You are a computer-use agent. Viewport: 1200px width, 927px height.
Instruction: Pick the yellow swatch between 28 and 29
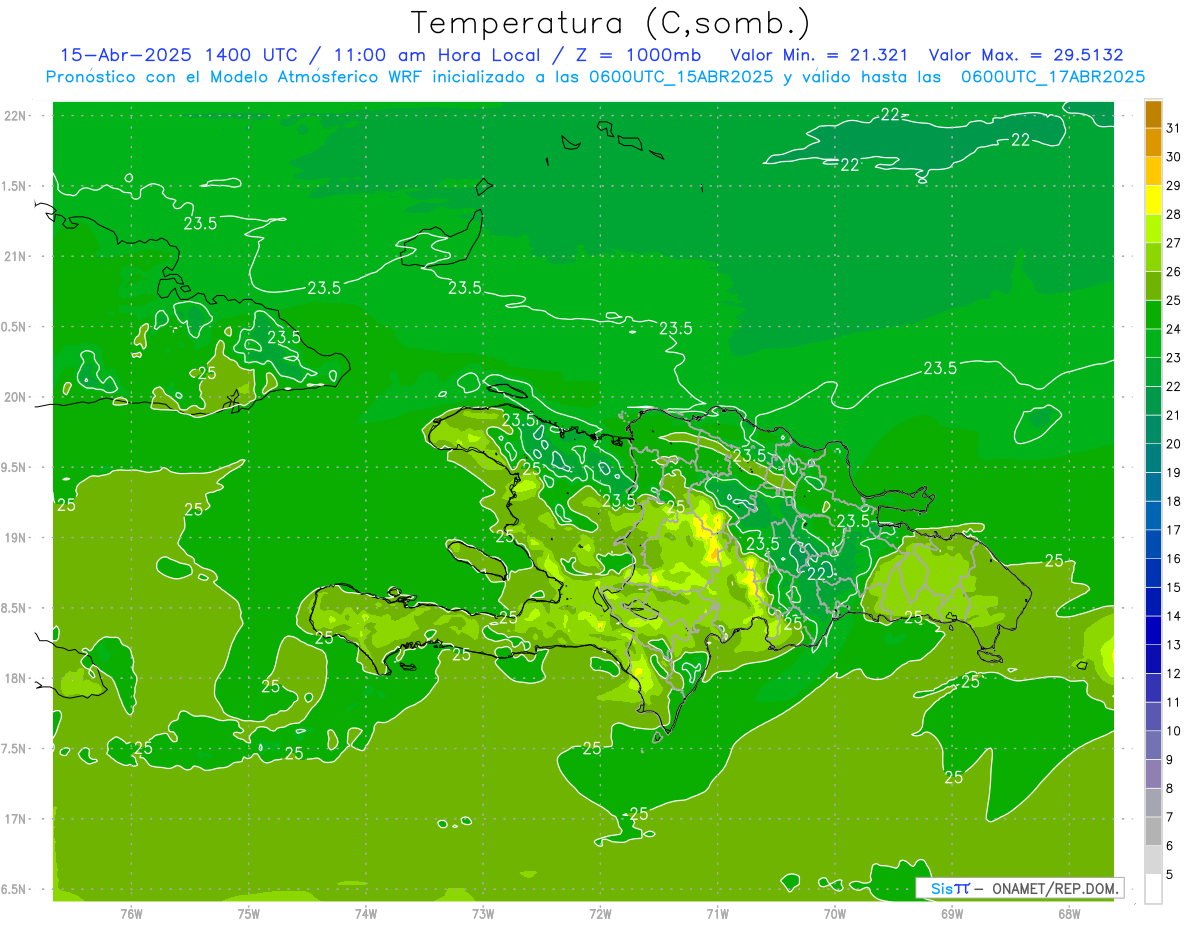(1153, 200)
